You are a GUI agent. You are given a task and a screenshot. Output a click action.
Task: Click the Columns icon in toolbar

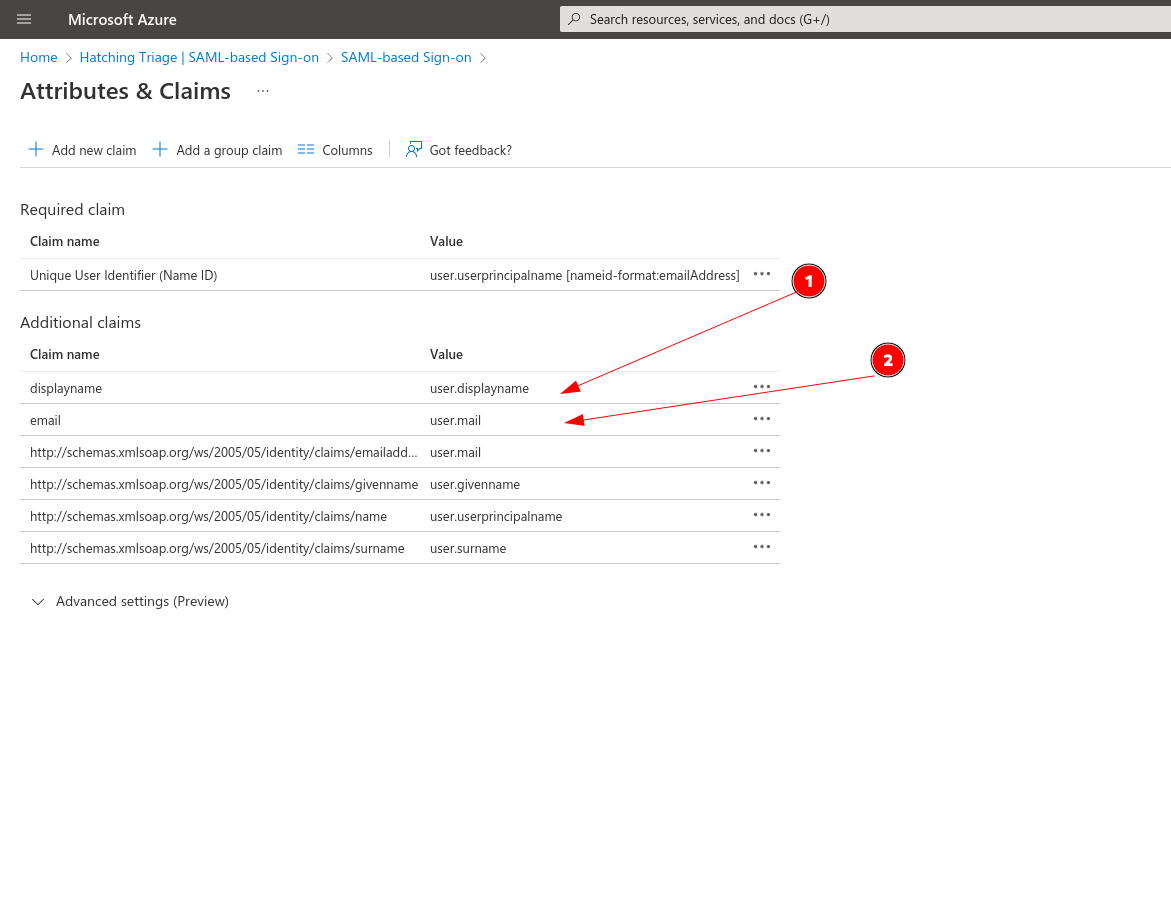point(306,150)
